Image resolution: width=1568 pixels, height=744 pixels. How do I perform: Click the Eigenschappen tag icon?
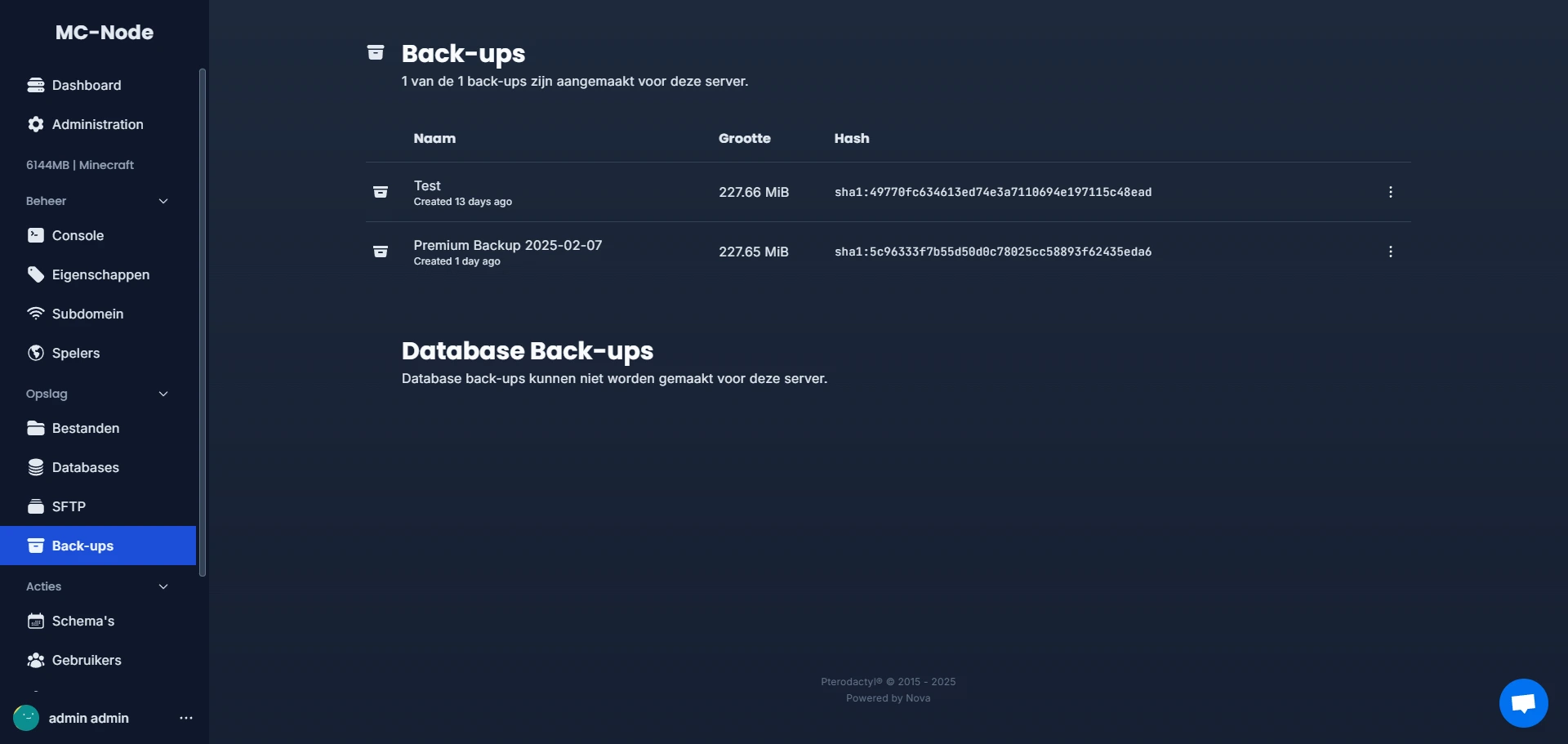[35, 274]
